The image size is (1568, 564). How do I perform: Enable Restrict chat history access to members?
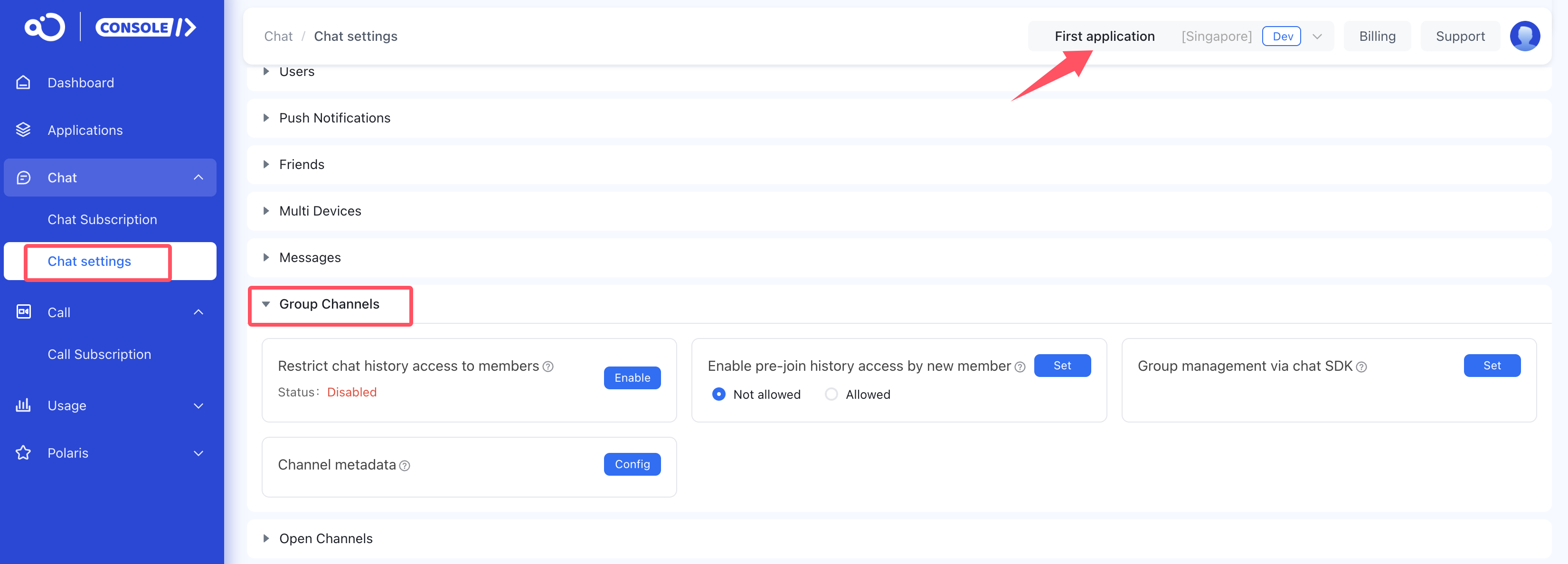coord(632,378)
